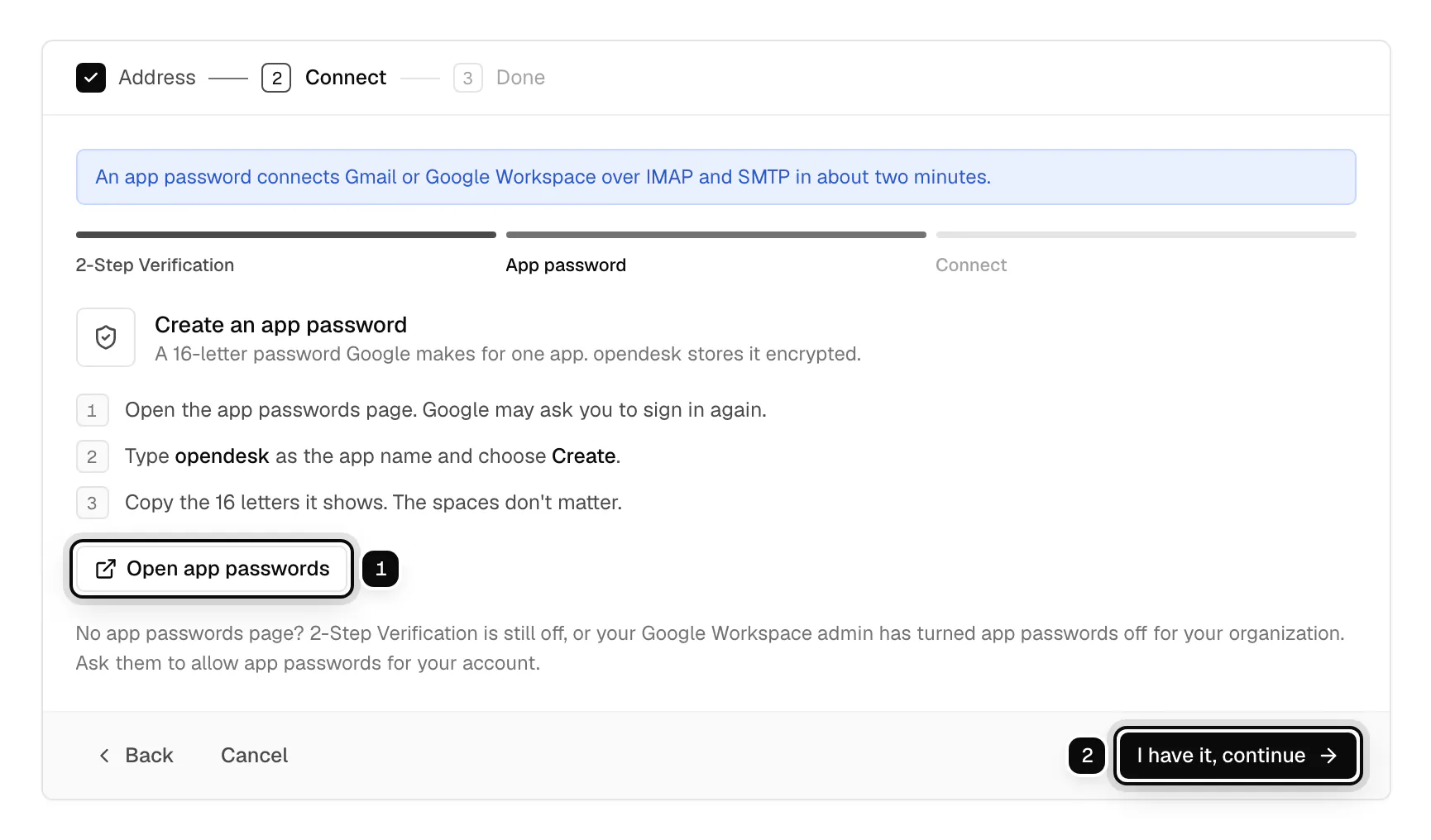Click the blue info banner about app passwords
This screenshot has width=1431, height=840.
pos(716,177)
